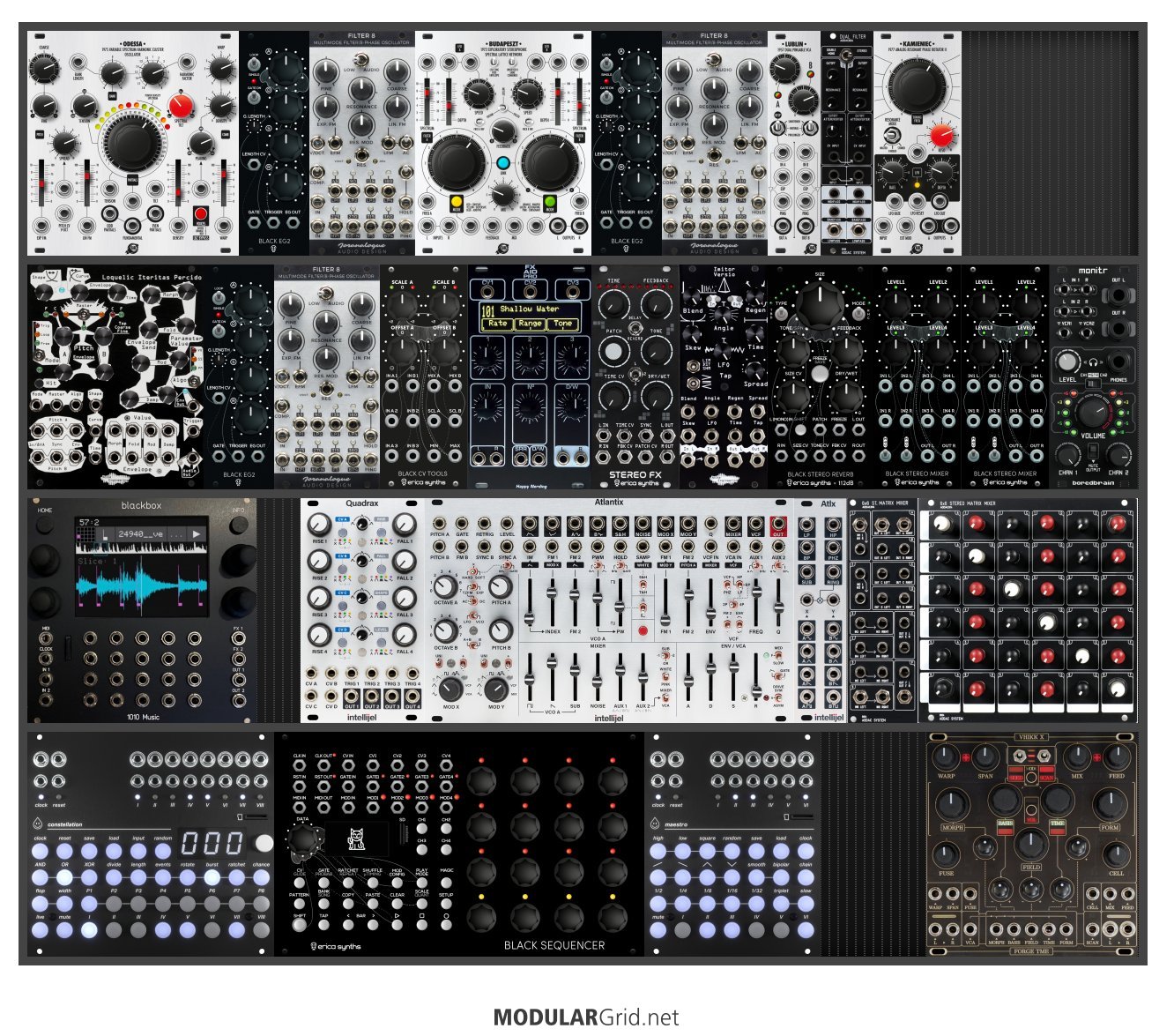Click the Pitch B knob on Atlantix

(x=501, y=631)
